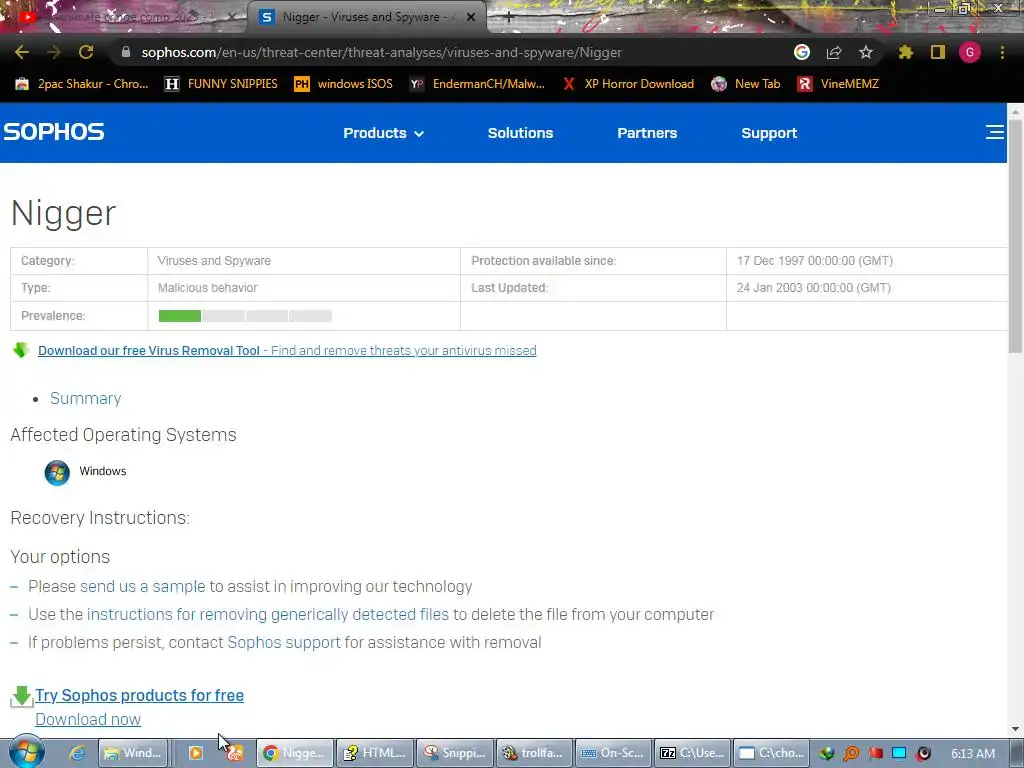Open the Support menu
The image size is (1024, 768).
click(x=769, y=133)
